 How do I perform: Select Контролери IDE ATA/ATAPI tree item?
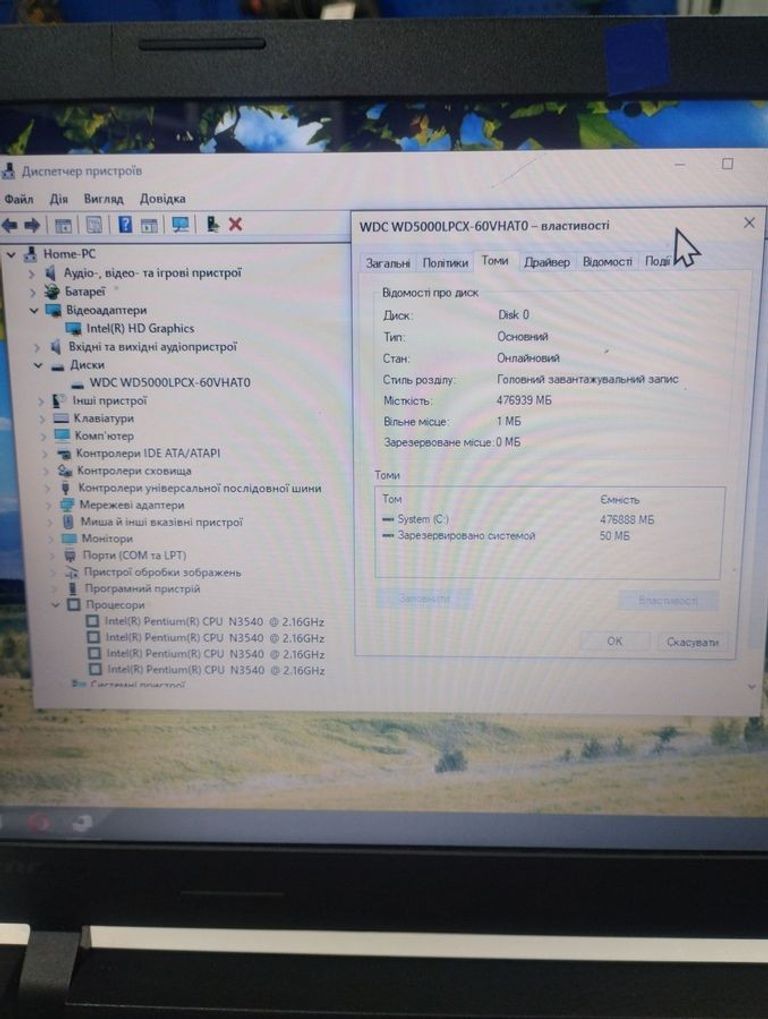[x=147, y=453]
